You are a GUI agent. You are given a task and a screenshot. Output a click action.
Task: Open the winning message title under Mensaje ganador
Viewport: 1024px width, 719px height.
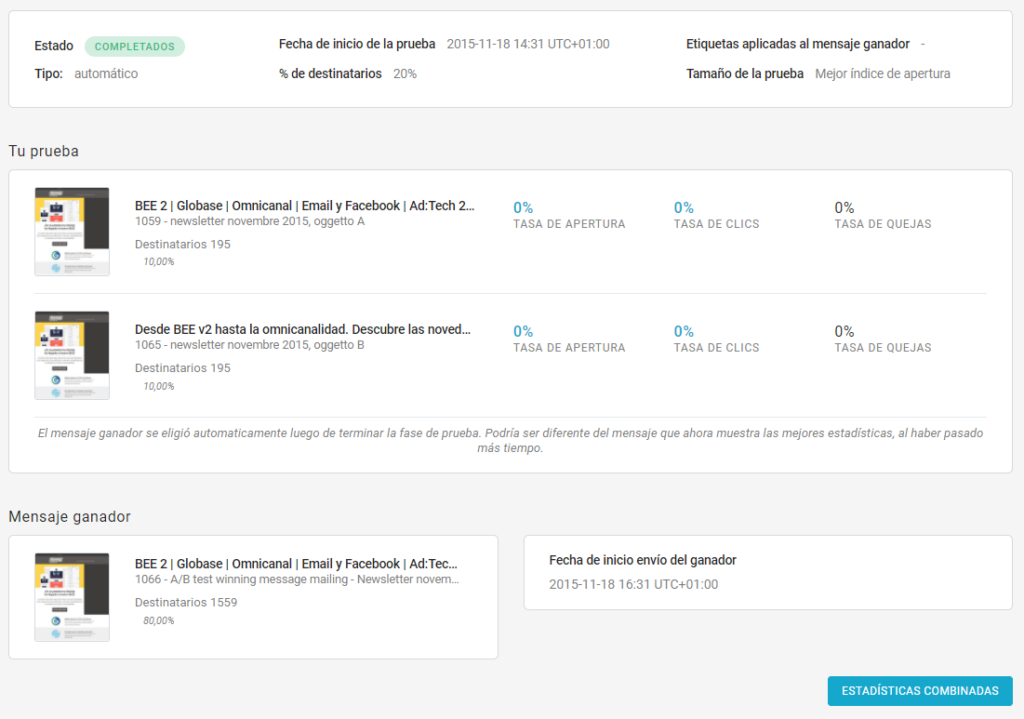[297, 564]
